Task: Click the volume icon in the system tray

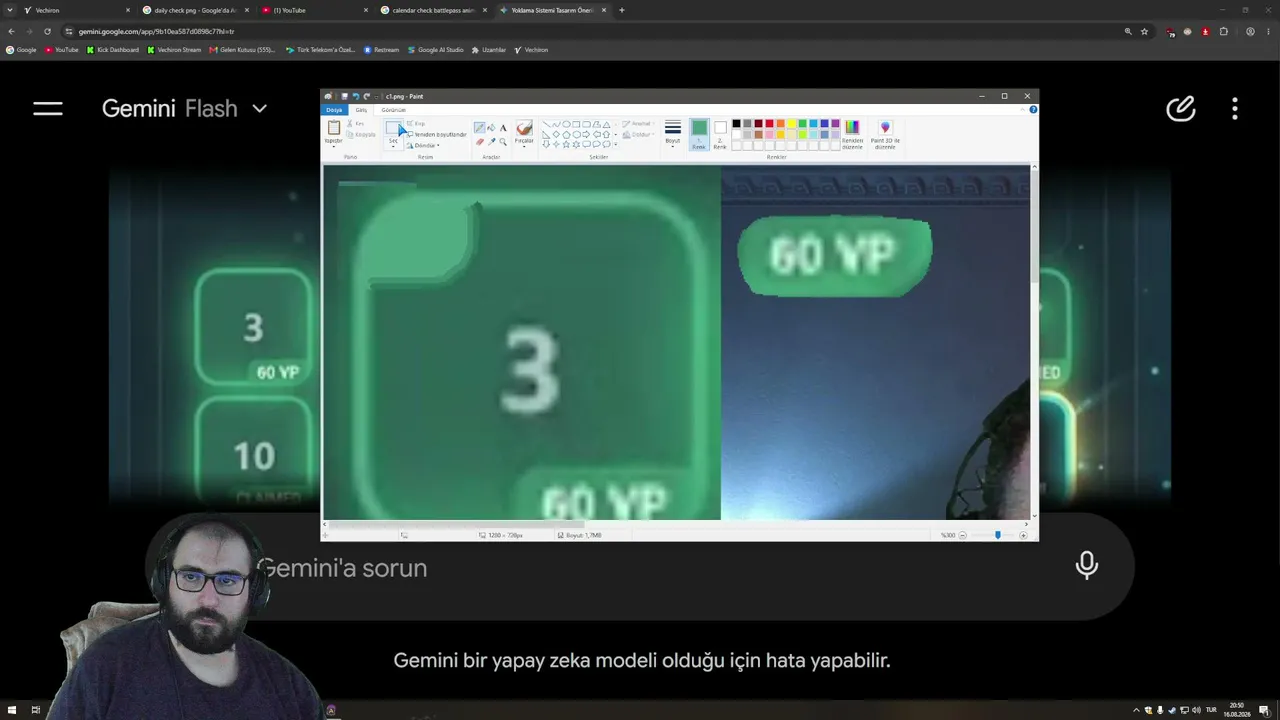Action: (x=1196, y=710)
